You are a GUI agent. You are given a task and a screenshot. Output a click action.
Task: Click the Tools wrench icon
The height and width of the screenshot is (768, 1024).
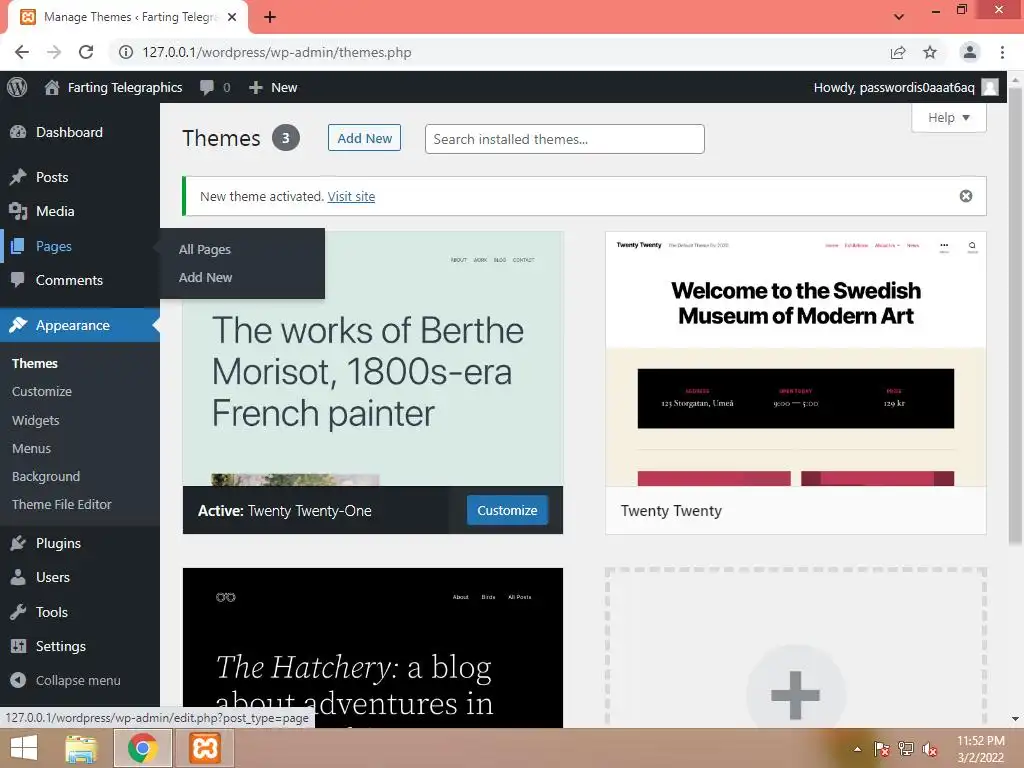click(x=18, y=612)
